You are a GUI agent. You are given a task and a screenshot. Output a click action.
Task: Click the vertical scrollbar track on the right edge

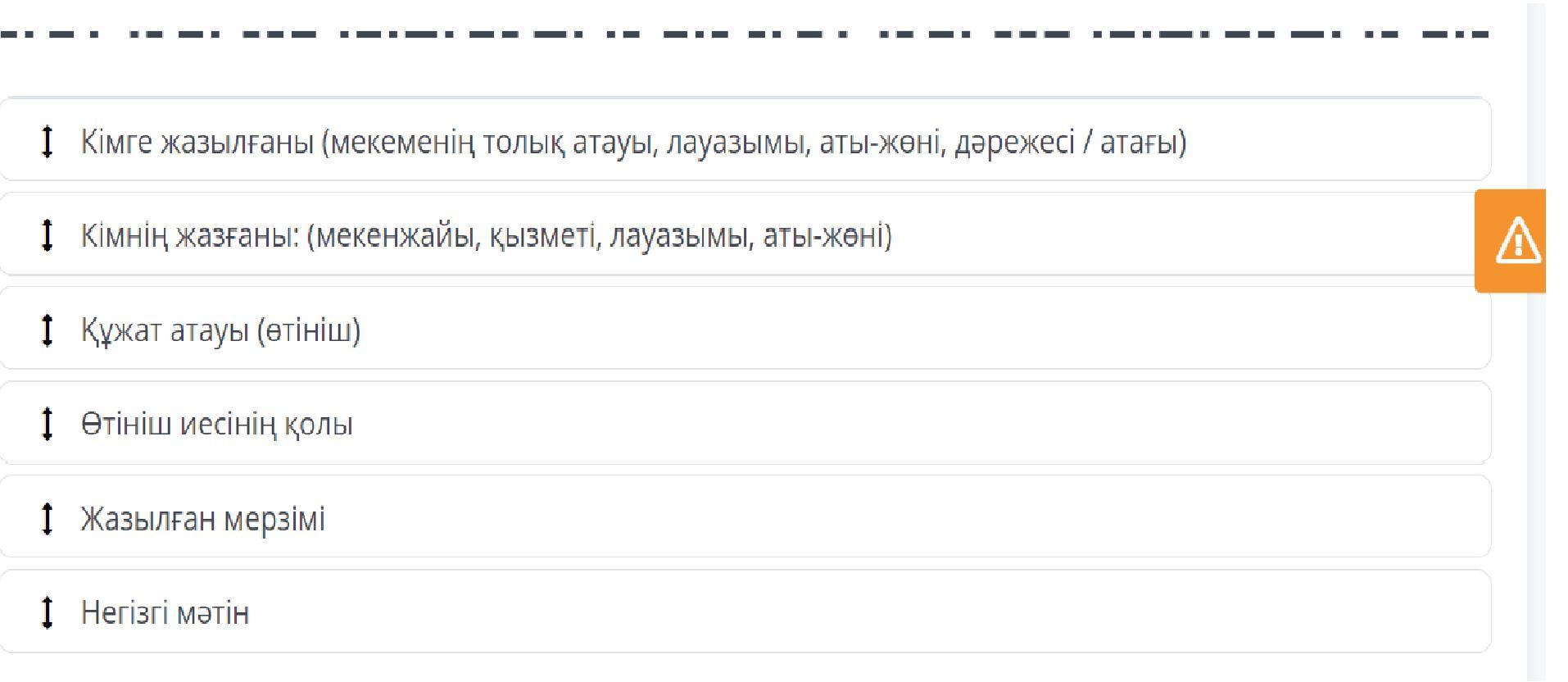click(1536, 492)
